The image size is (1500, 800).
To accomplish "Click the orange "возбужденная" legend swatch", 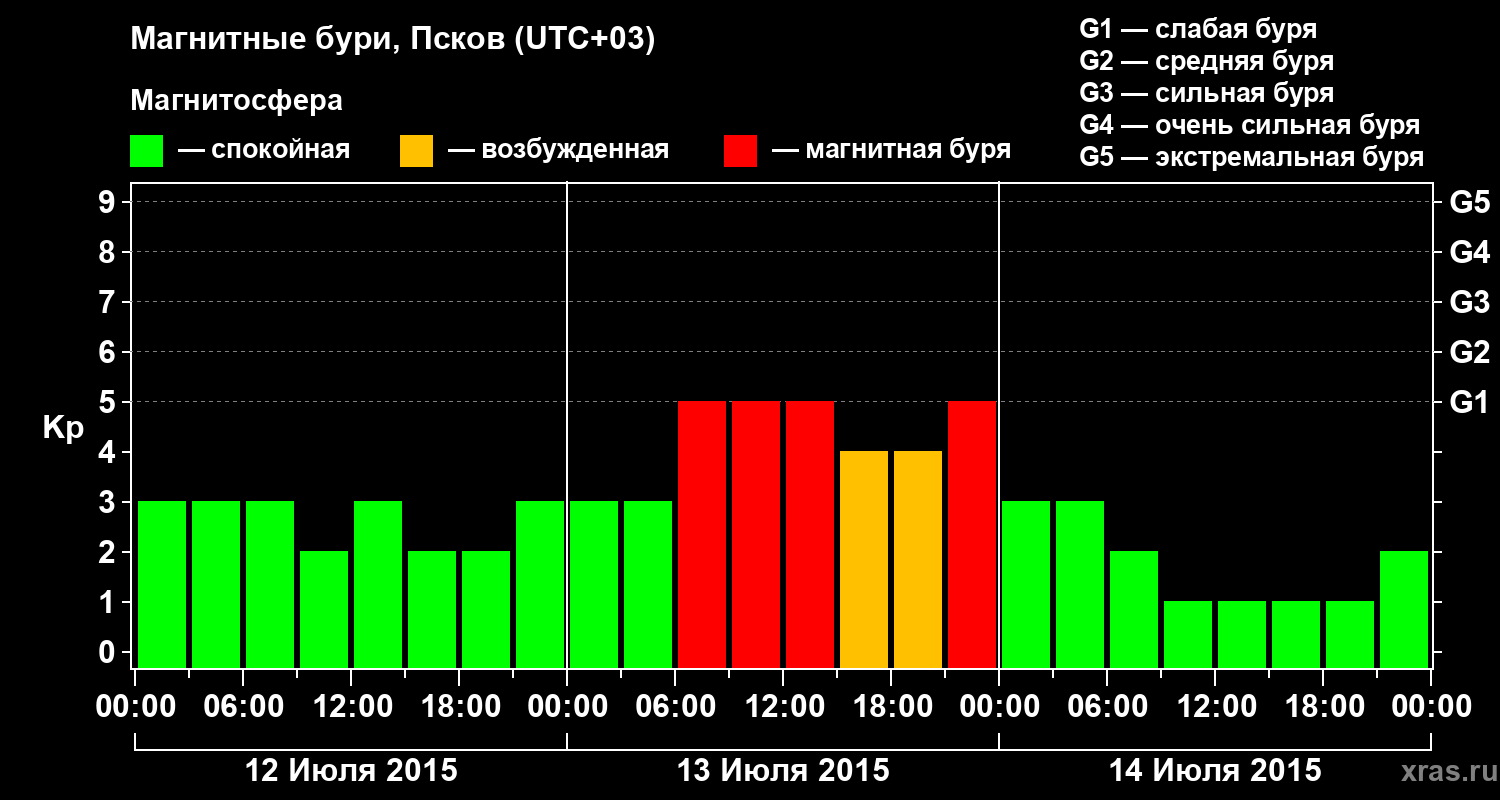I will coord(416,151).
